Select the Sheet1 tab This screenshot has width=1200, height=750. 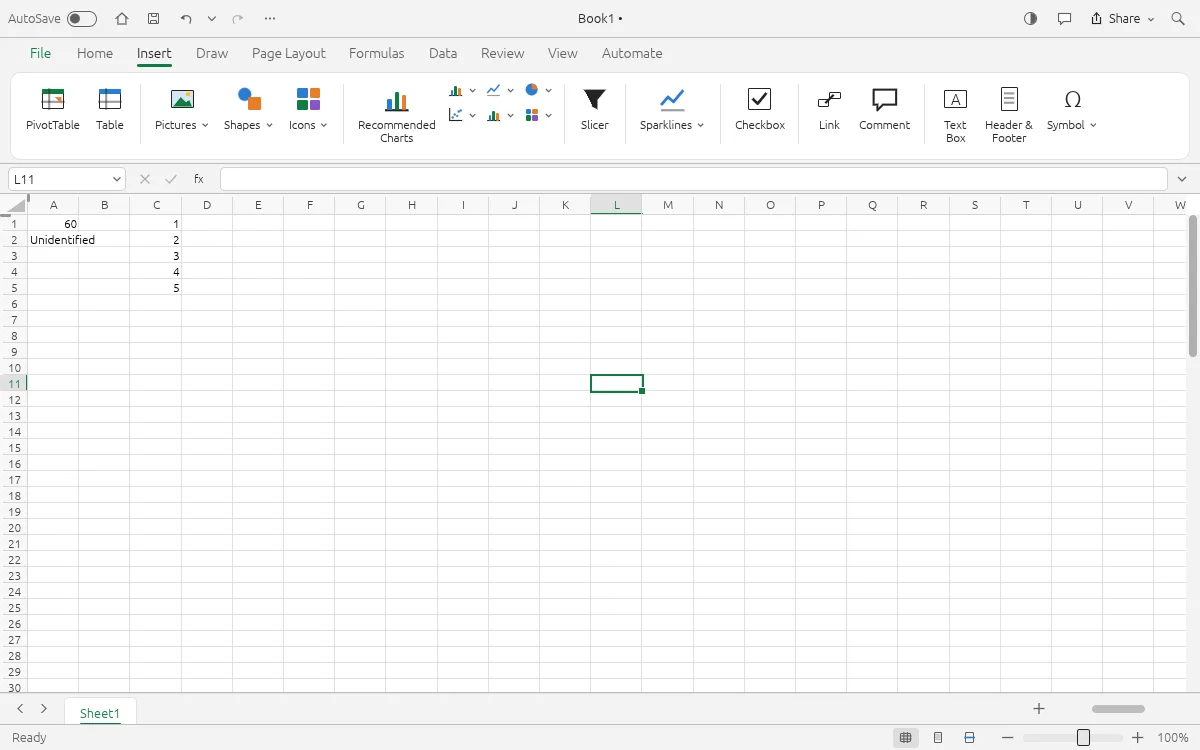coord(100,713)
